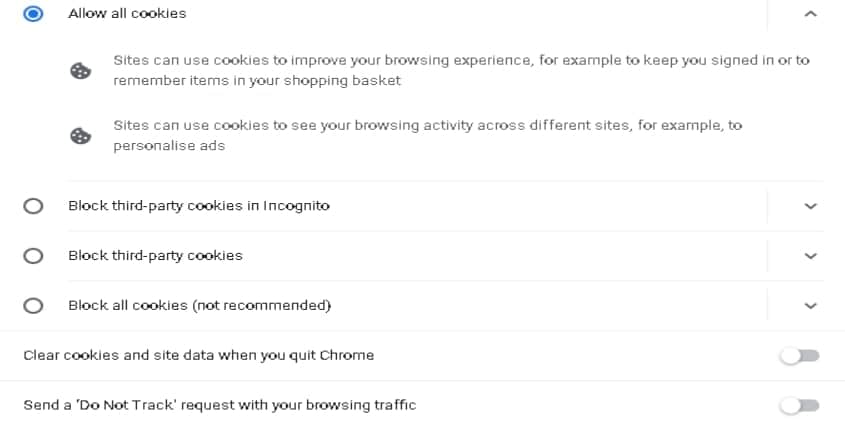This screenshot has width=845, height=426.
Task: Click the description about browsing activity across sites
Action: point(428,135)
